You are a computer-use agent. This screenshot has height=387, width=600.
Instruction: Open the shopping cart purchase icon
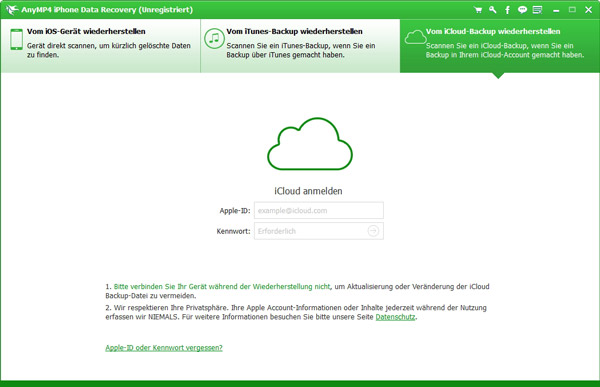click(478, 10)
